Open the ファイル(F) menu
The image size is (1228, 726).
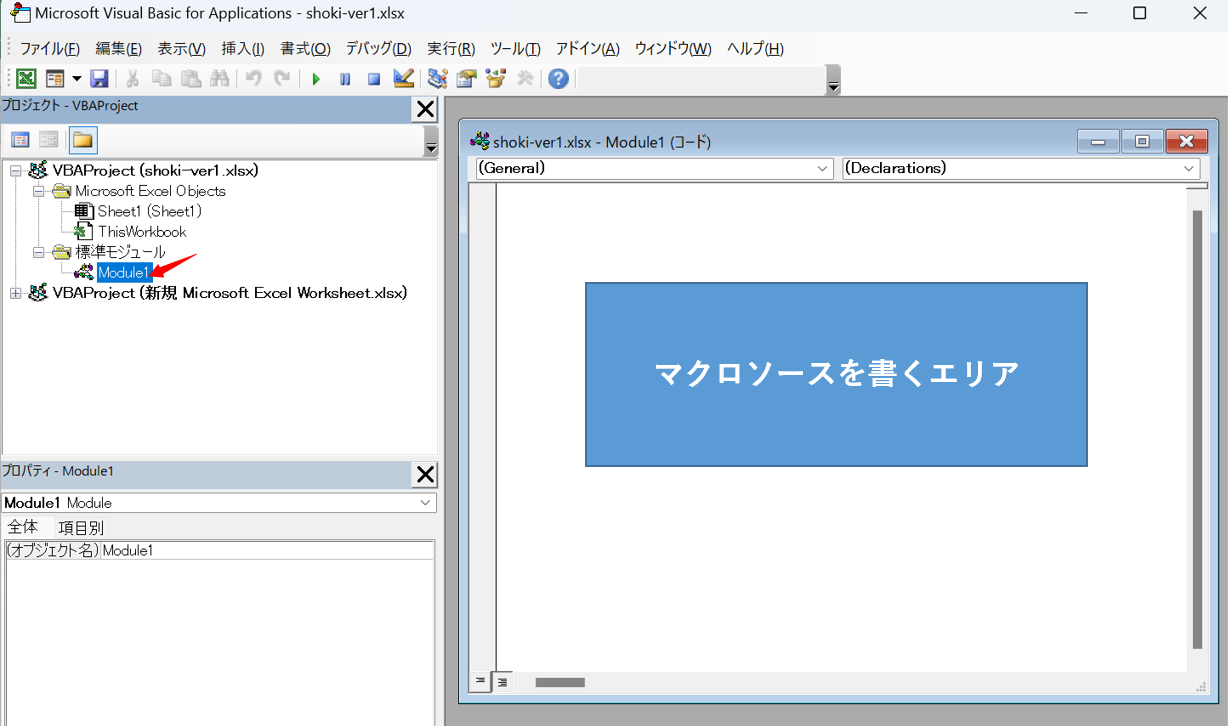(50, 49)
